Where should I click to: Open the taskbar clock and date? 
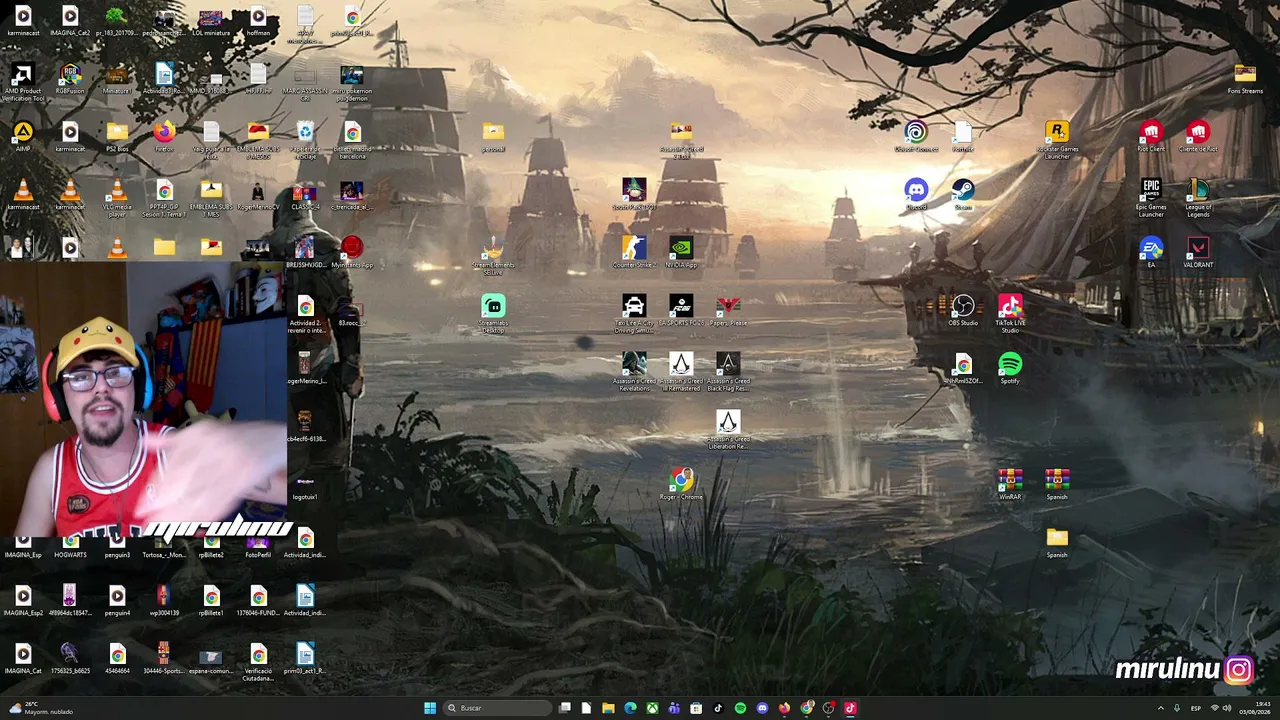click(x=1255, y=708)
